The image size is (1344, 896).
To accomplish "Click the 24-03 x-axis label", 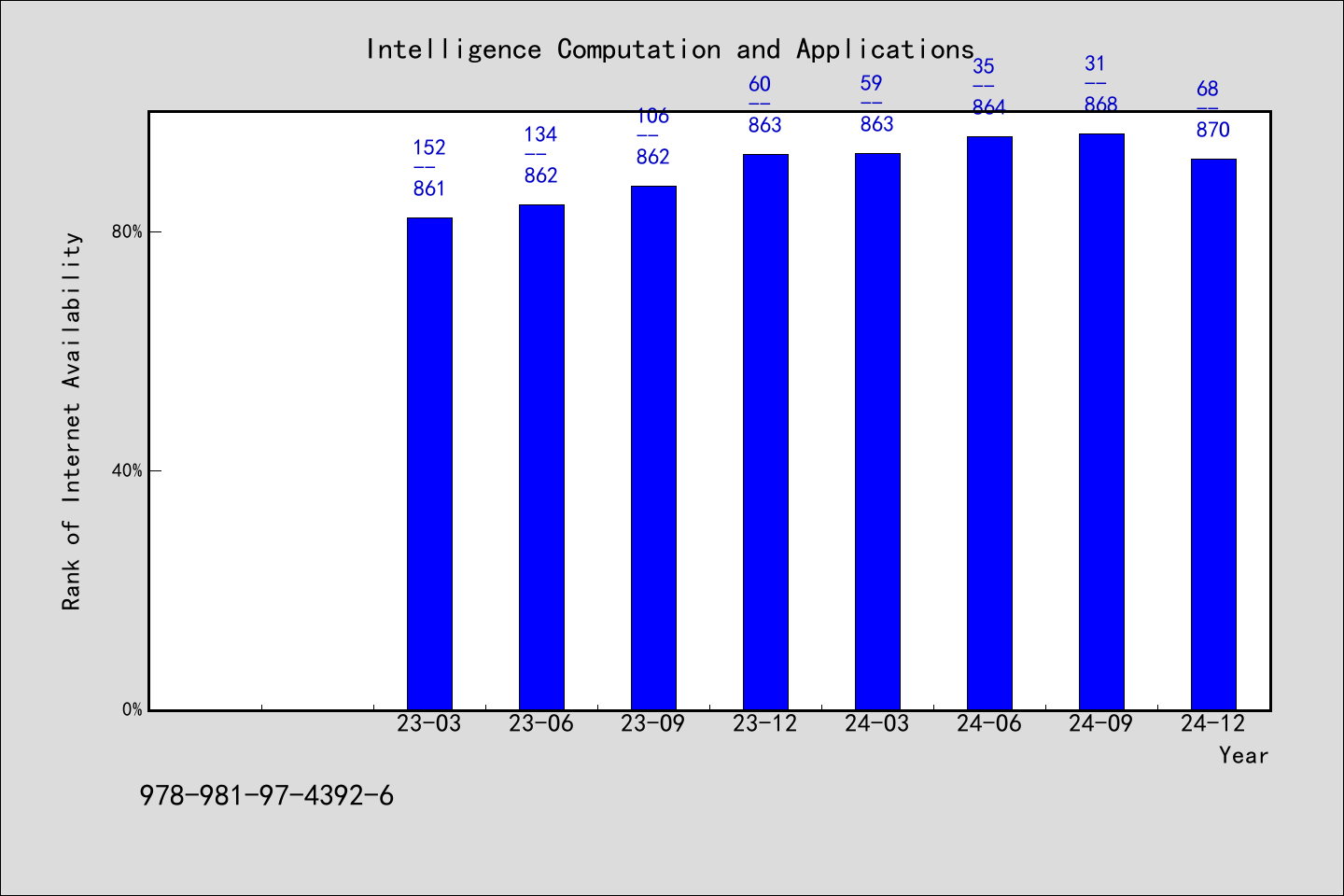I will click(877, 724).
